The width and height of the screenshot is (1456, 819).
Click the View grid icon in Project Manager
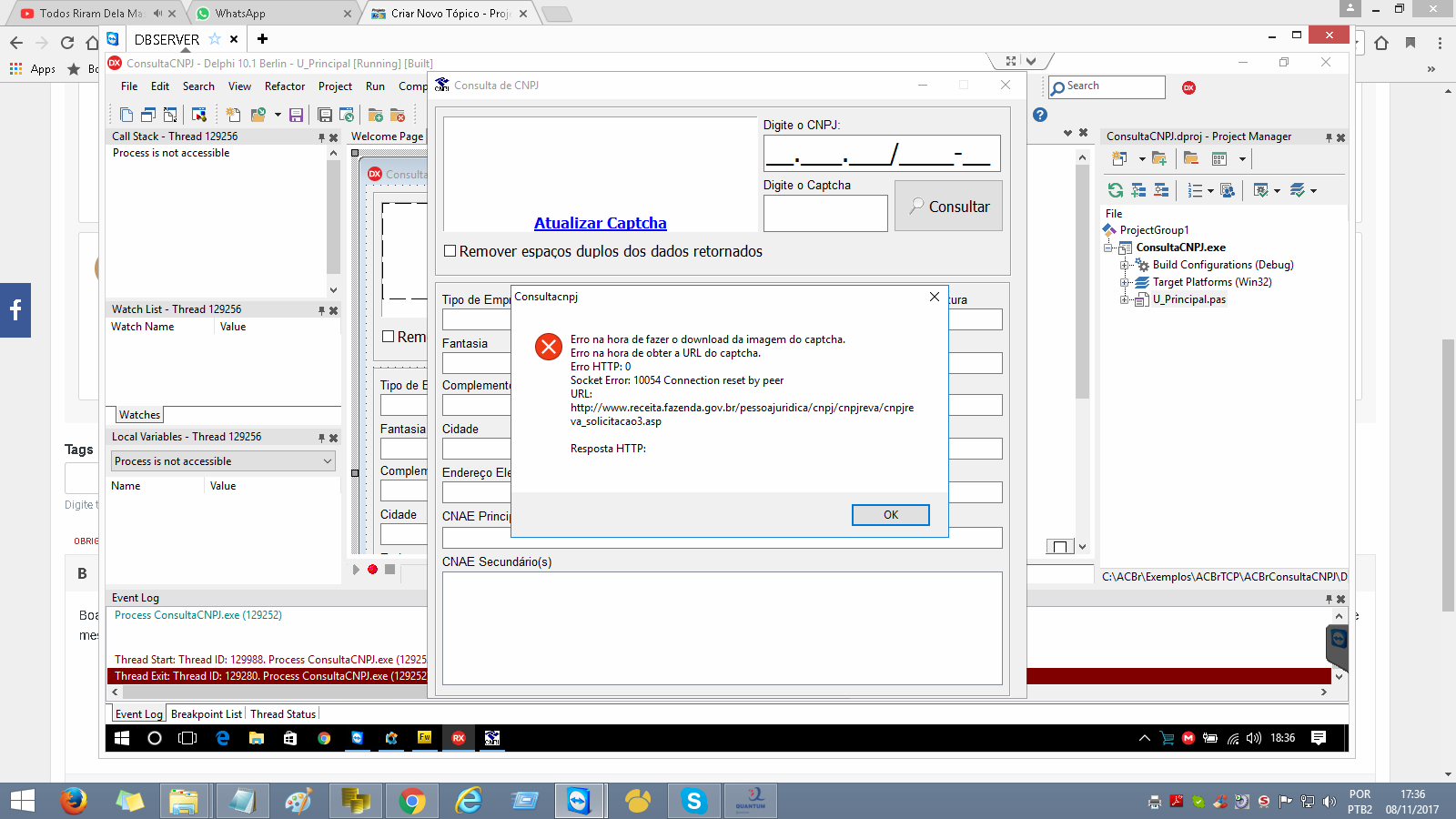tap(1219, 158)
